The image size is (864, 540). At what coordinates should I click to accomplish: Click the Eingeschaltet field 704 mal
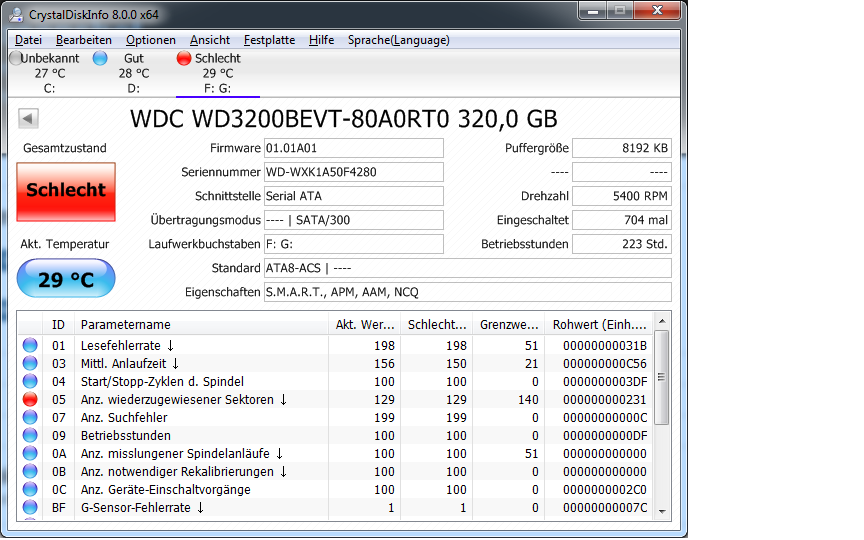point(622,220)
